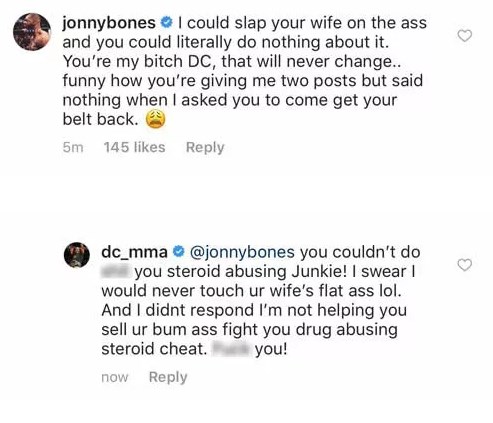Image resolution: width=493 pixels, height=423 pixels.
Task: Reply to the jonnybones comment
Action: 205,148
